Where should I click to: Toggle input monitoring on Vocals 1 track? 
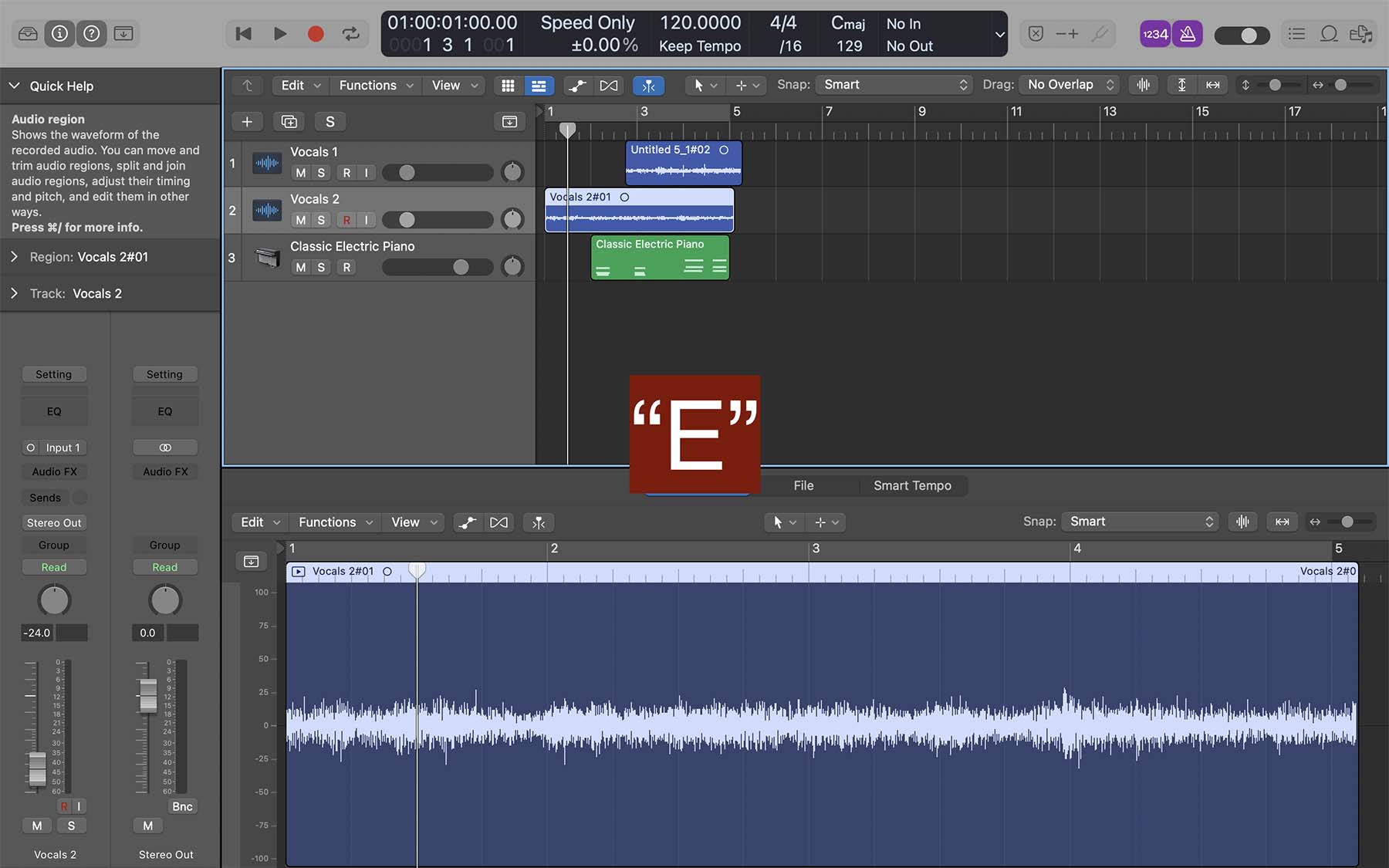click(366, 173)
